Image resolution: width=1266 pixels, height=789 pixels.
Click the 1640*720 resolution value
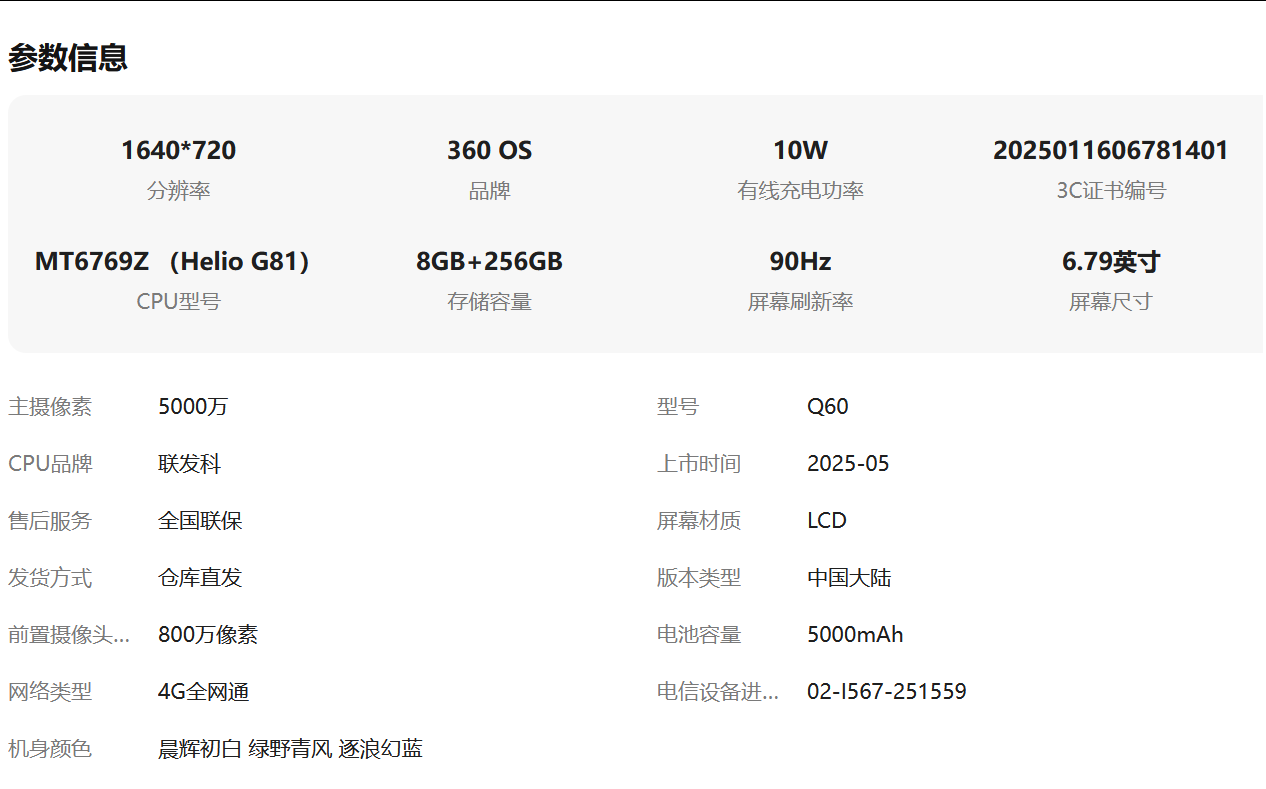click(x=178, y=151)
